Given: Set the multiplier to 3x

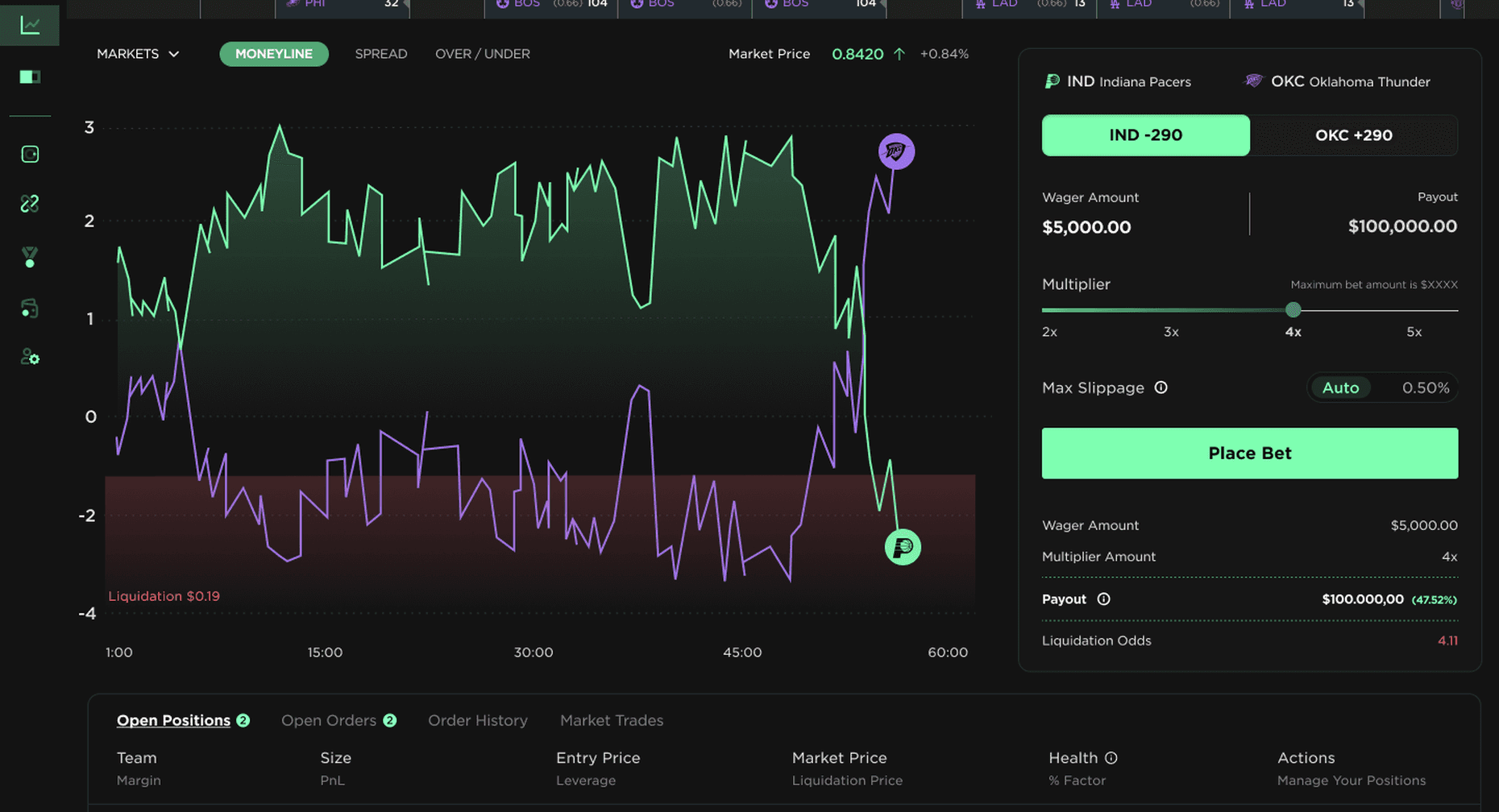Looking at the screenshot, I should tap(1171, 332).
